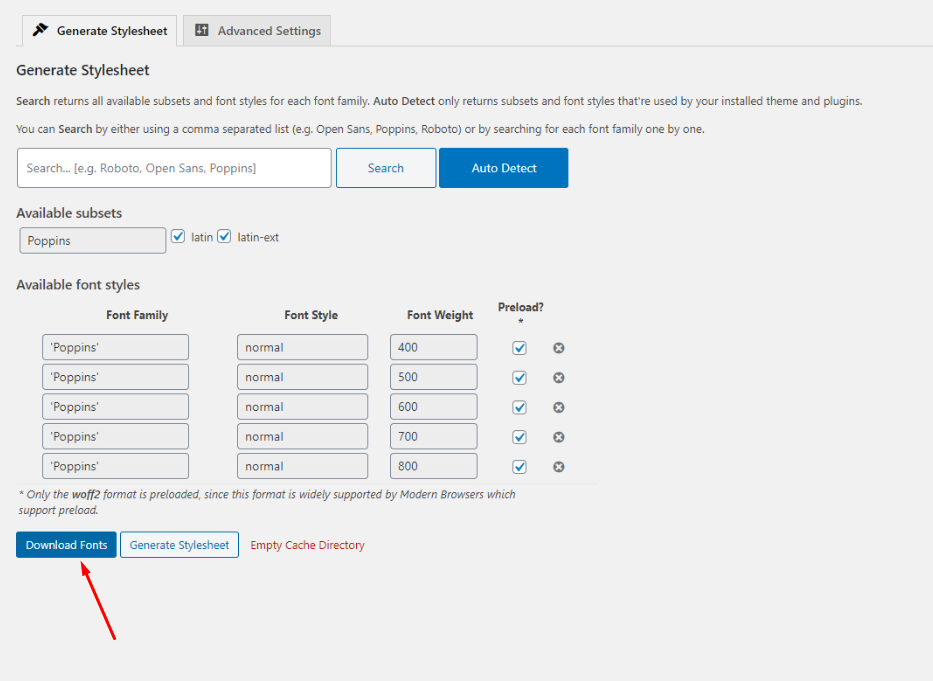Disable the latin subset checkbox
The image size is (933, 681).
tap(177, 236)
